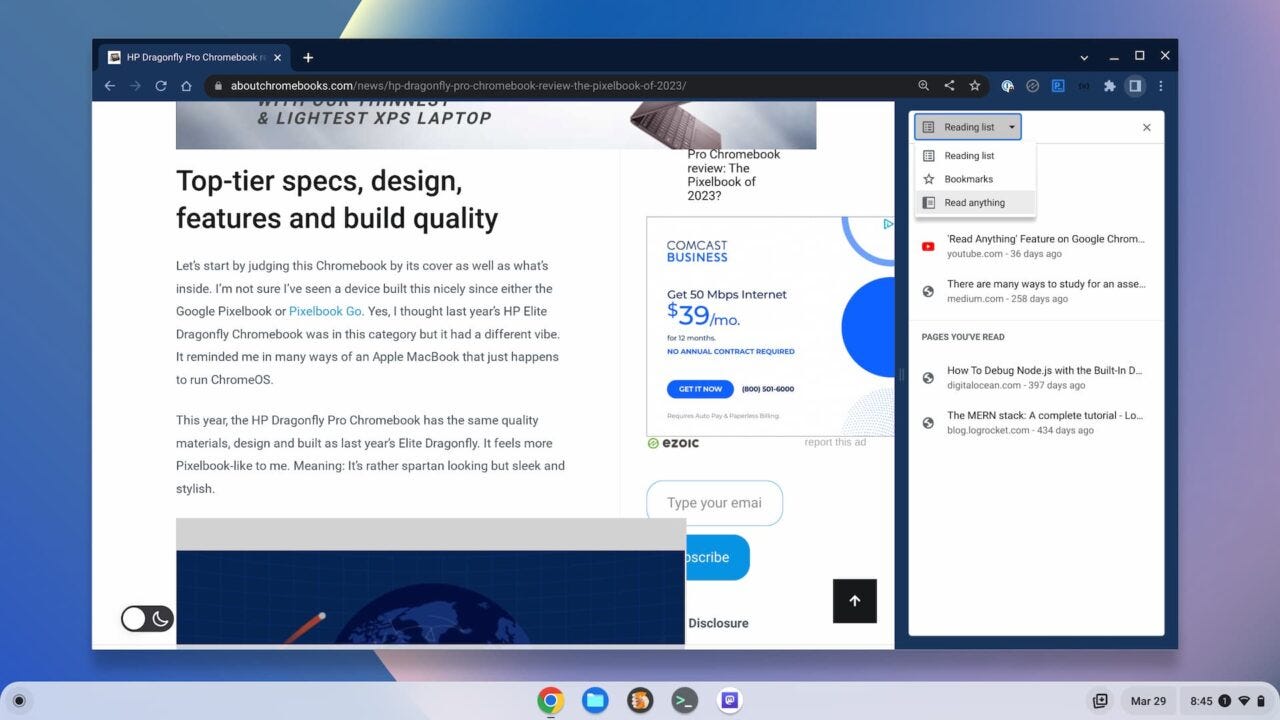Open the Mastodon app from the shelf
Screen dimensions: 1280x720
(x=730, y=701)
